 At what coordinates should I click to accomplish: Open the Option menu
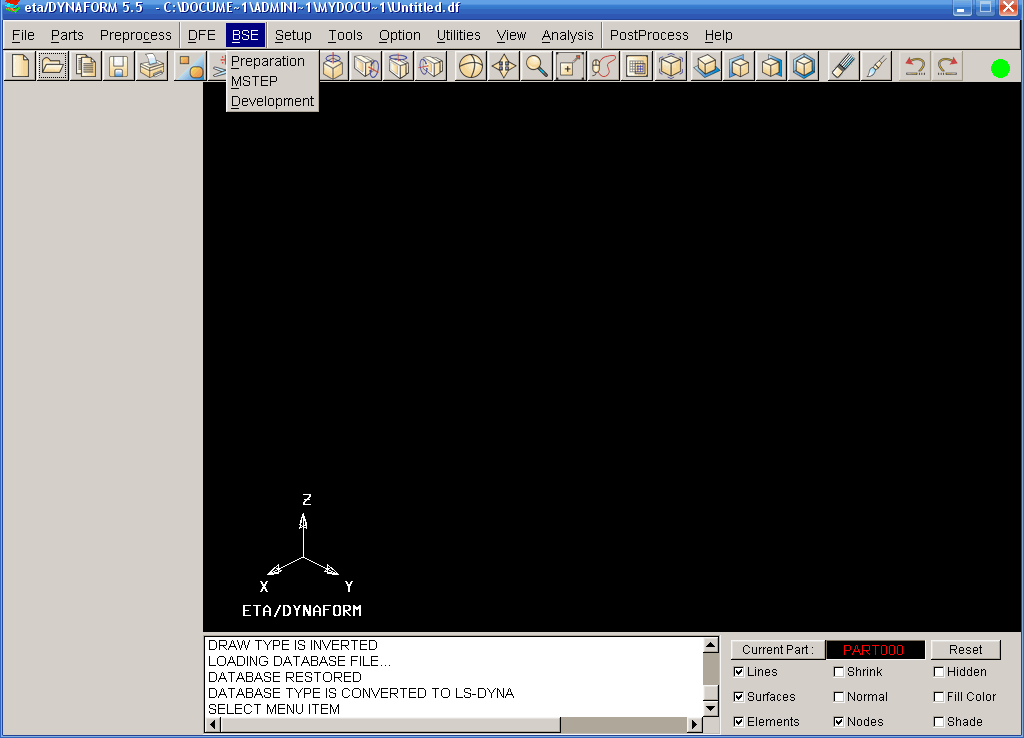pyautogui.click(x=400, y=35)
